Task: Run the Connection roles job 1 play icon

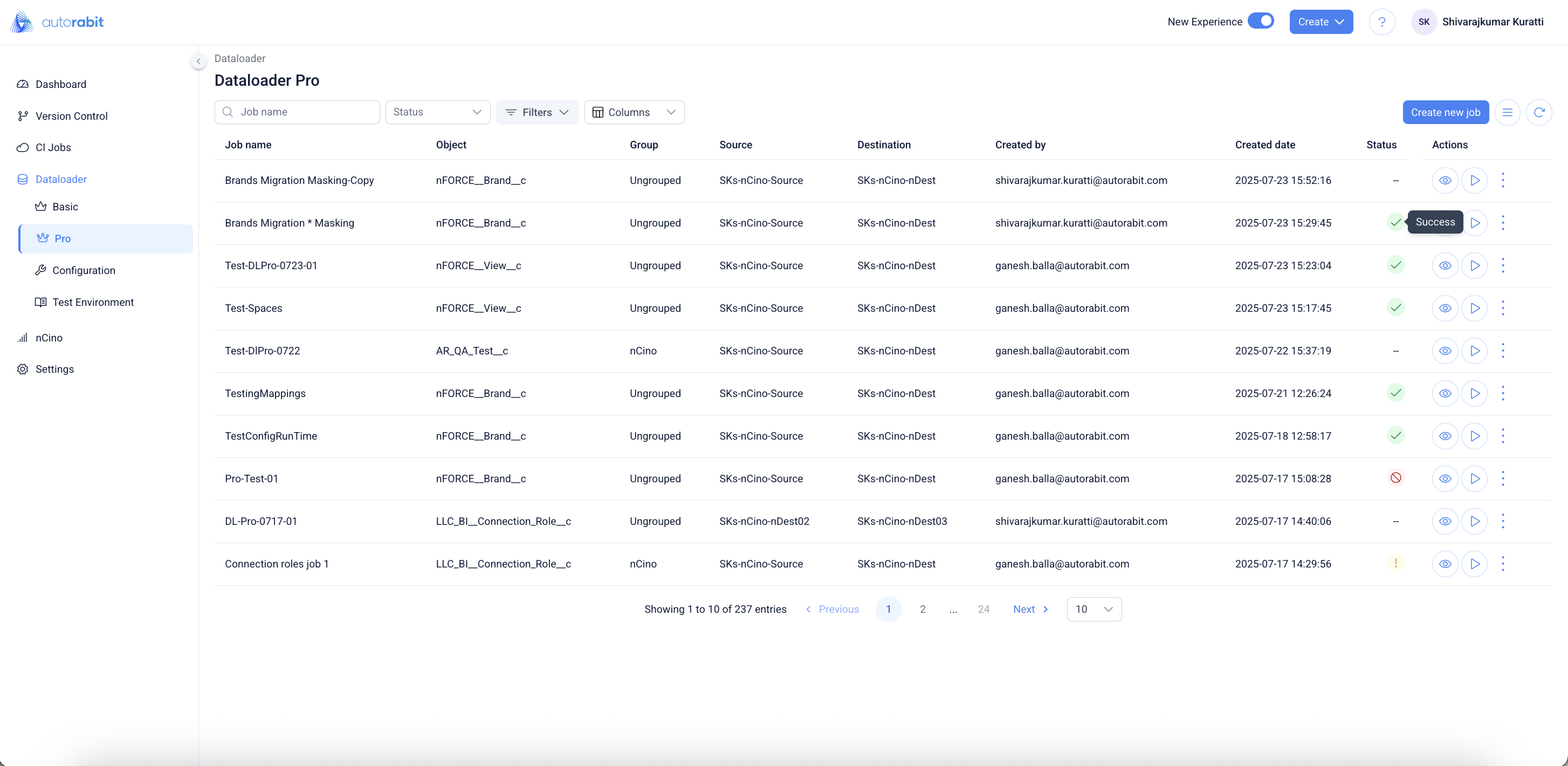Action: [1474, 564]
